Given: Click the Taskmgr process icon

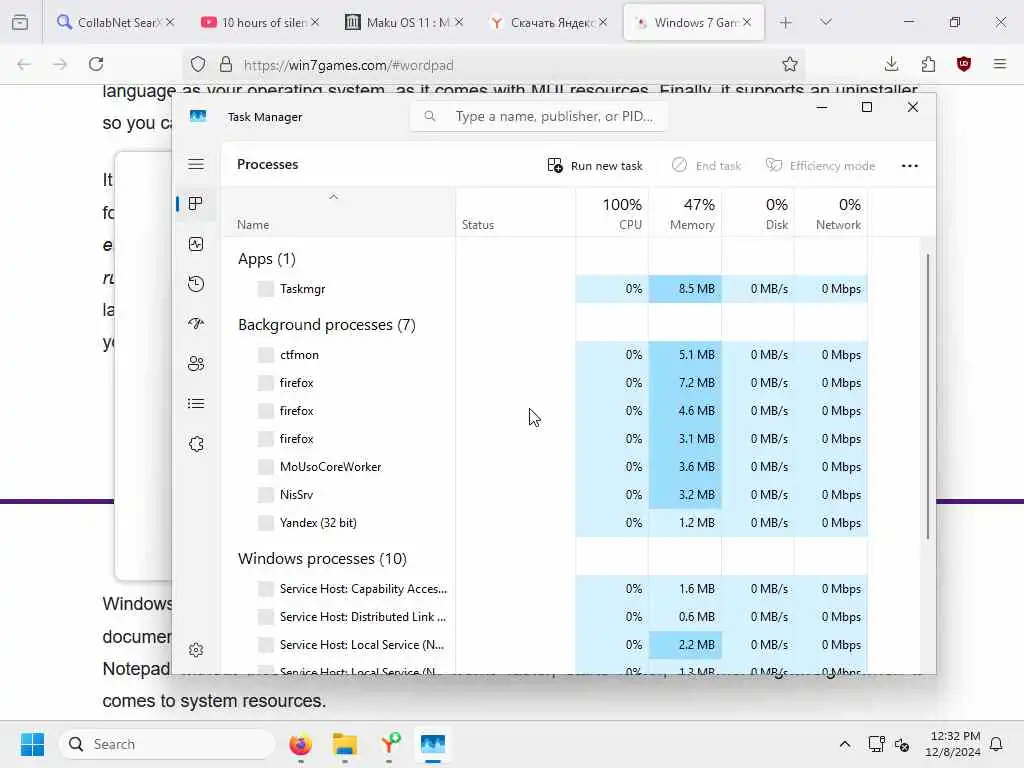Looking at the screenshot, I should click(x=266, y=289).
